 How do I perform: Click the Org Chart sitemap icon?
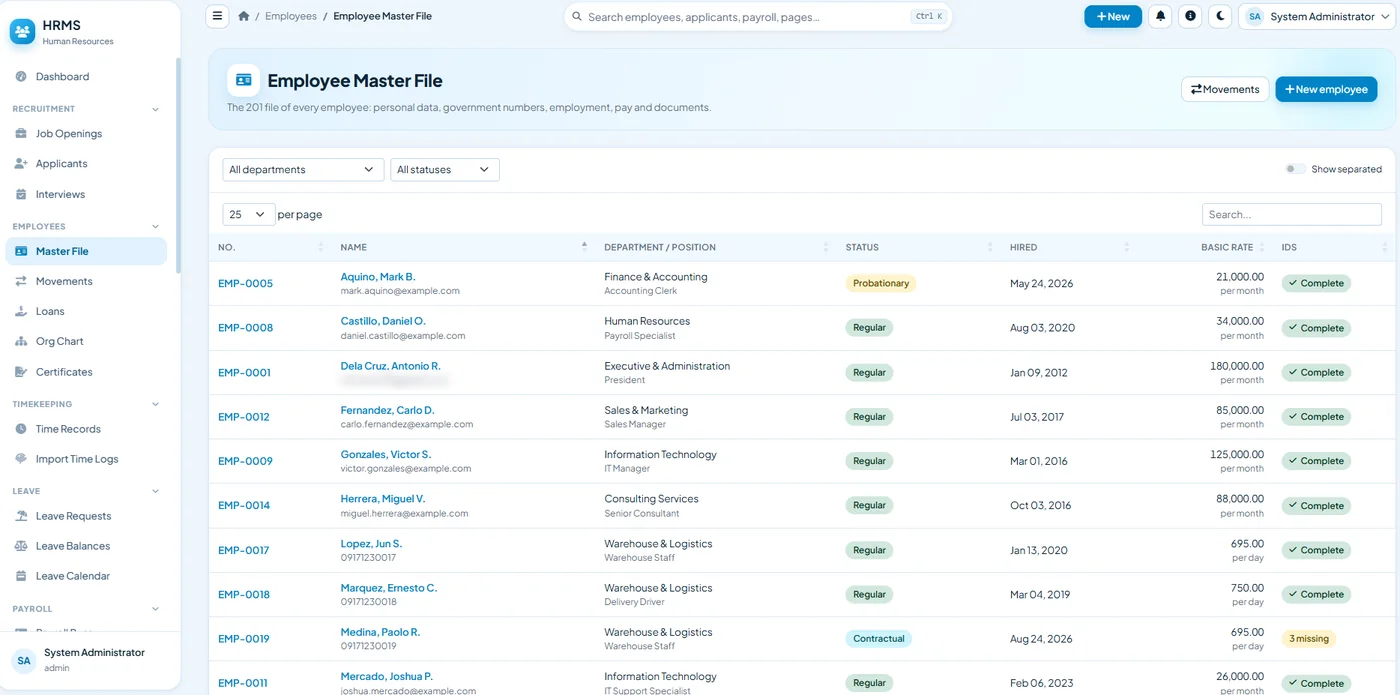(x=21, y=341)
